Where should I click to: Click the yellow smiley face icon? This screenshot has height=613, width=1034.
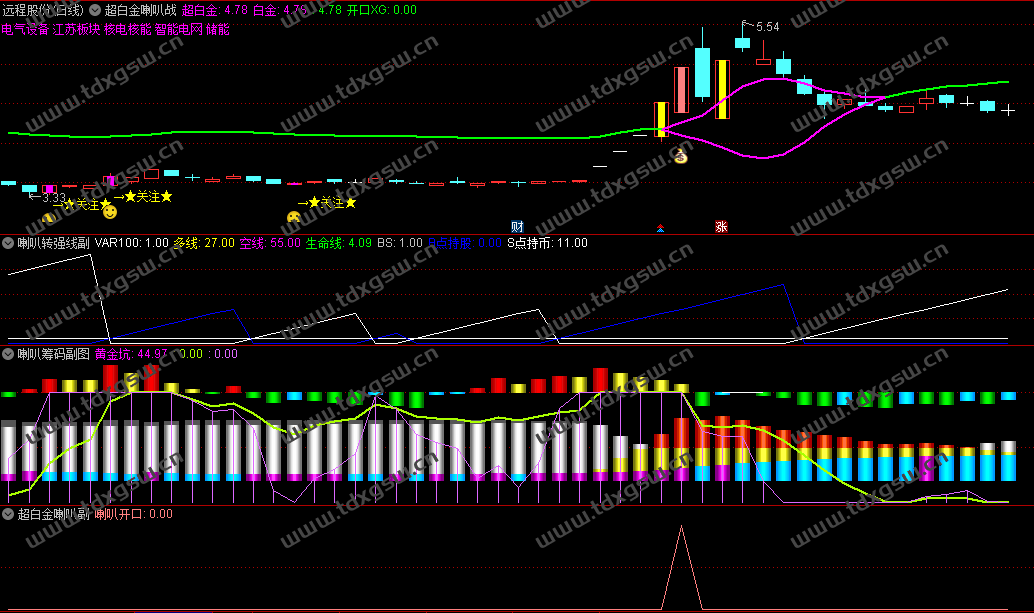[109, 212]
